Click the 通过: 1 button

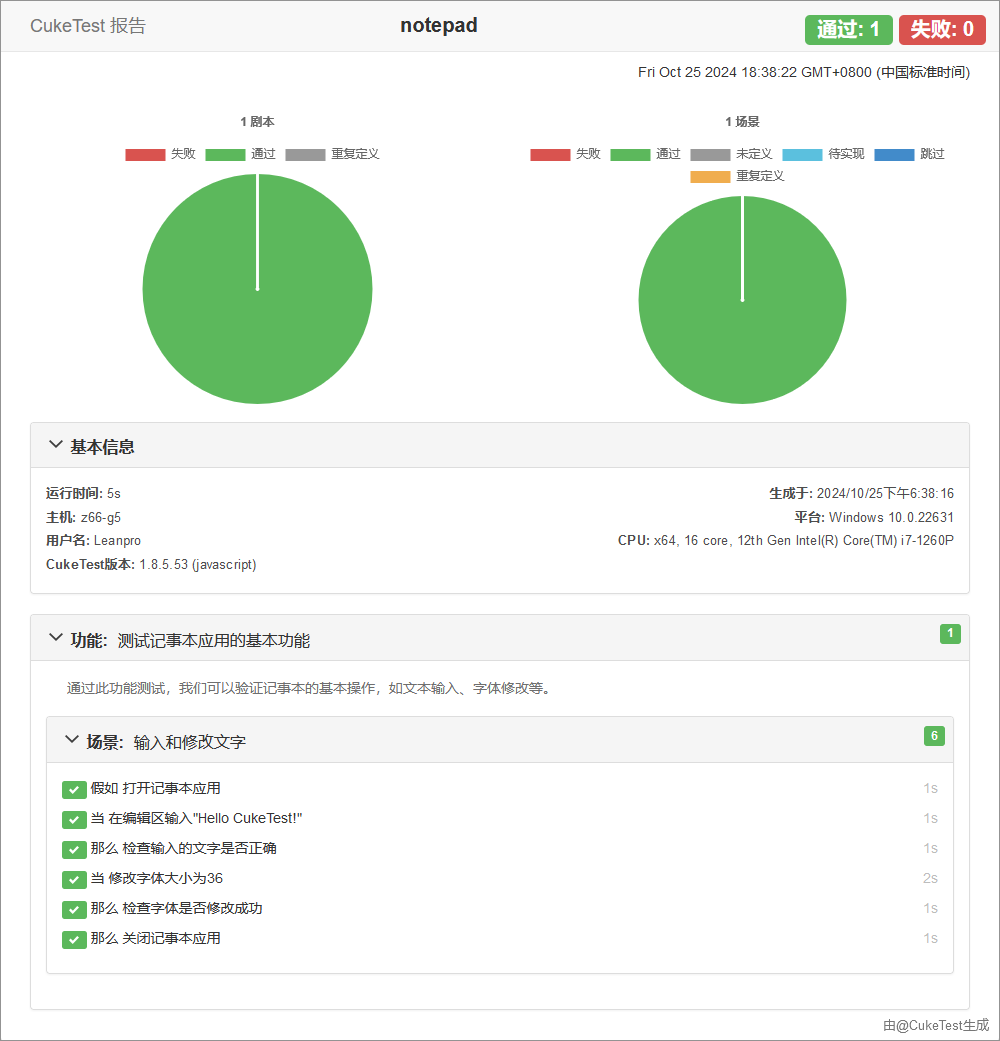(848, 30)
